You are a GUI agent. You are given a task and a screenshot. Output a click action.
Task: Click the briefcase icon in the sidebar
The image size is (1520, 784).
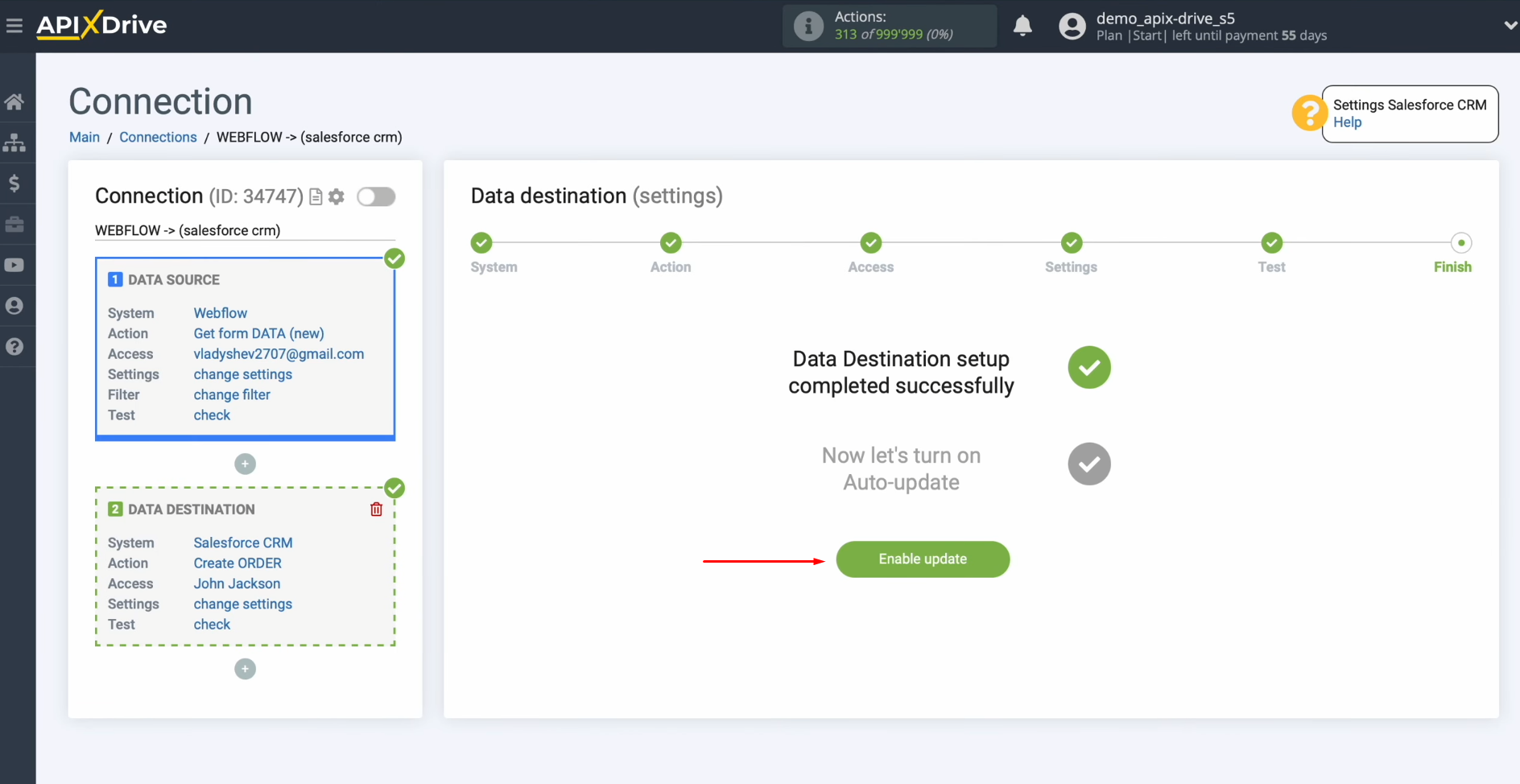tap(16, 224)
